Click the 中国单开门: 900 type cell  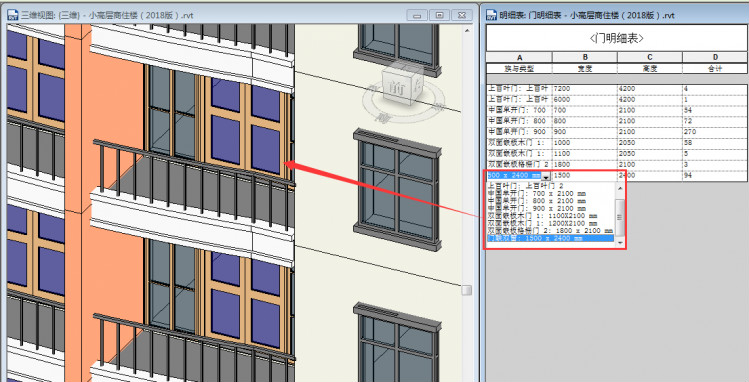click(519, 132)
